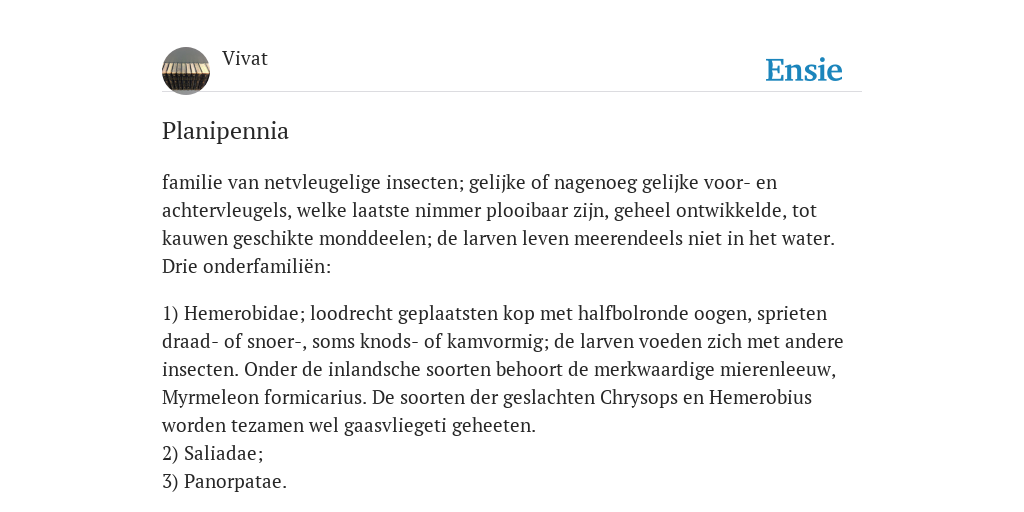Click the '3) Panorpatae.' list entry
The height and width of the screenshot is (512, 1024).
[225, 482]
